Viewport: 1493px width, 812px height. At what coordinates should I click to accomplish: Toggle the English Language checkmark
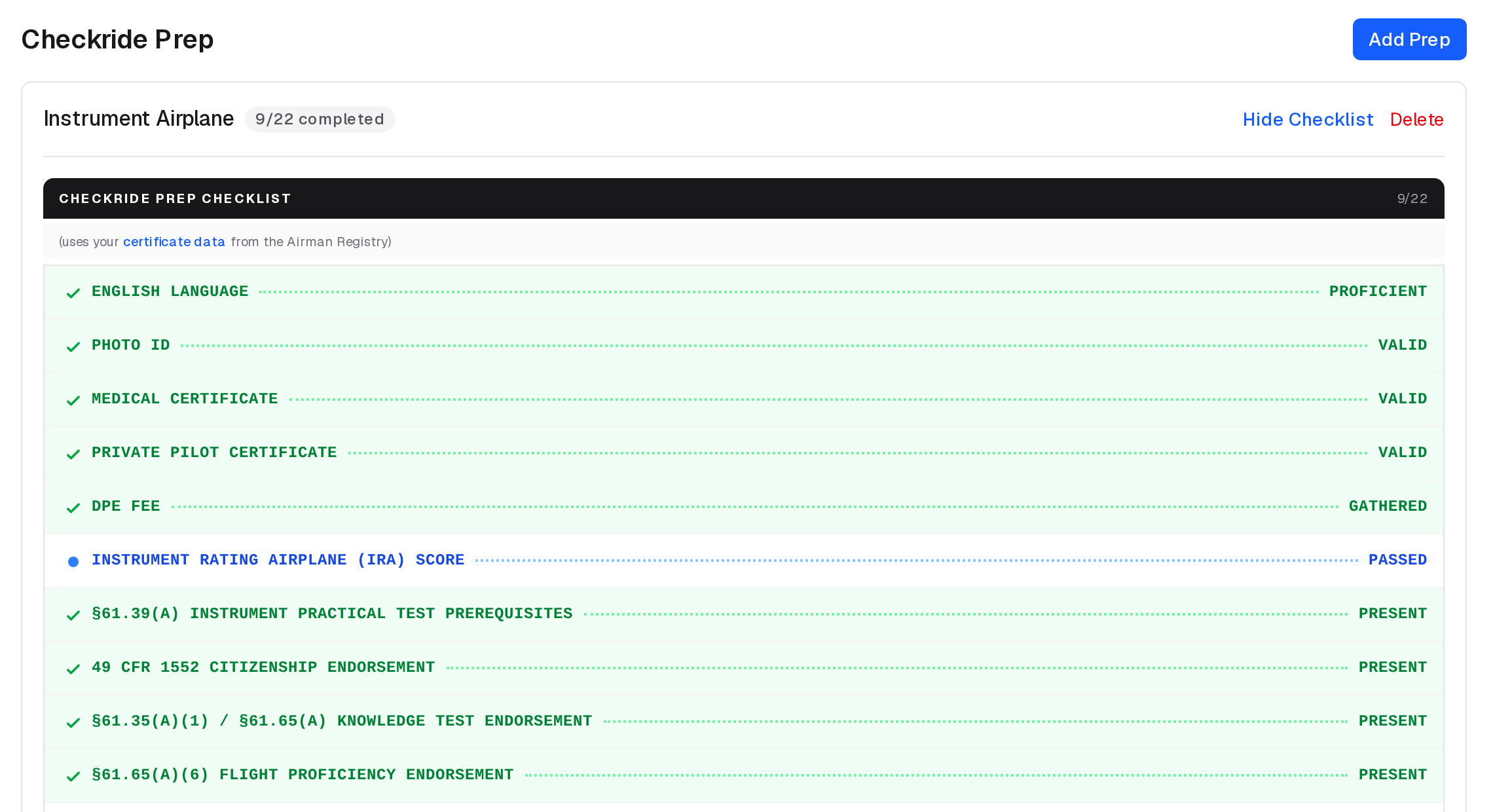(73, 293)
